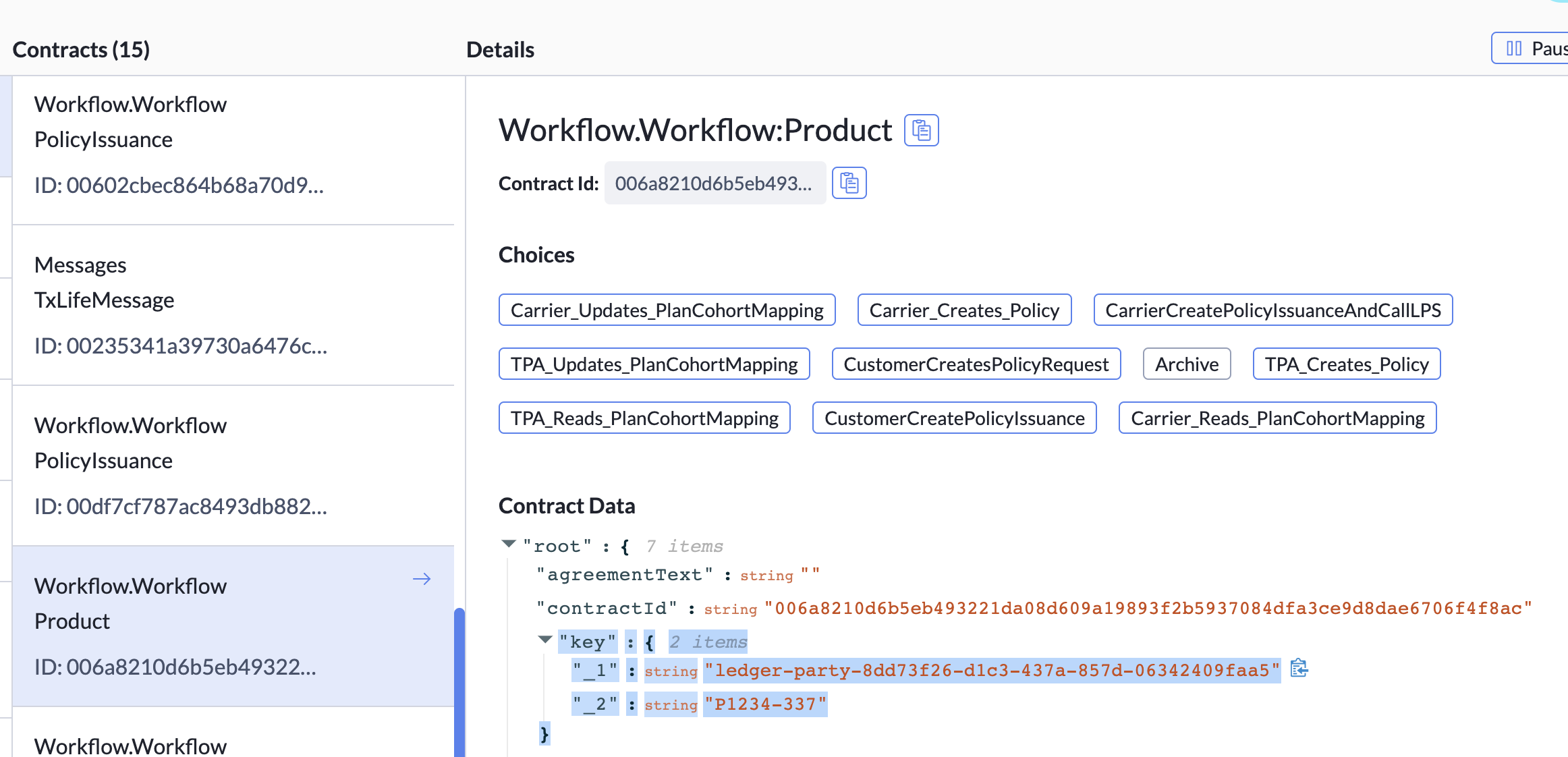The height and width of the screenshot is (757, 1568).
Task: Click TPA_Creates_Policy choice button
Action: pyautogui.click(x=1346, y=364)
